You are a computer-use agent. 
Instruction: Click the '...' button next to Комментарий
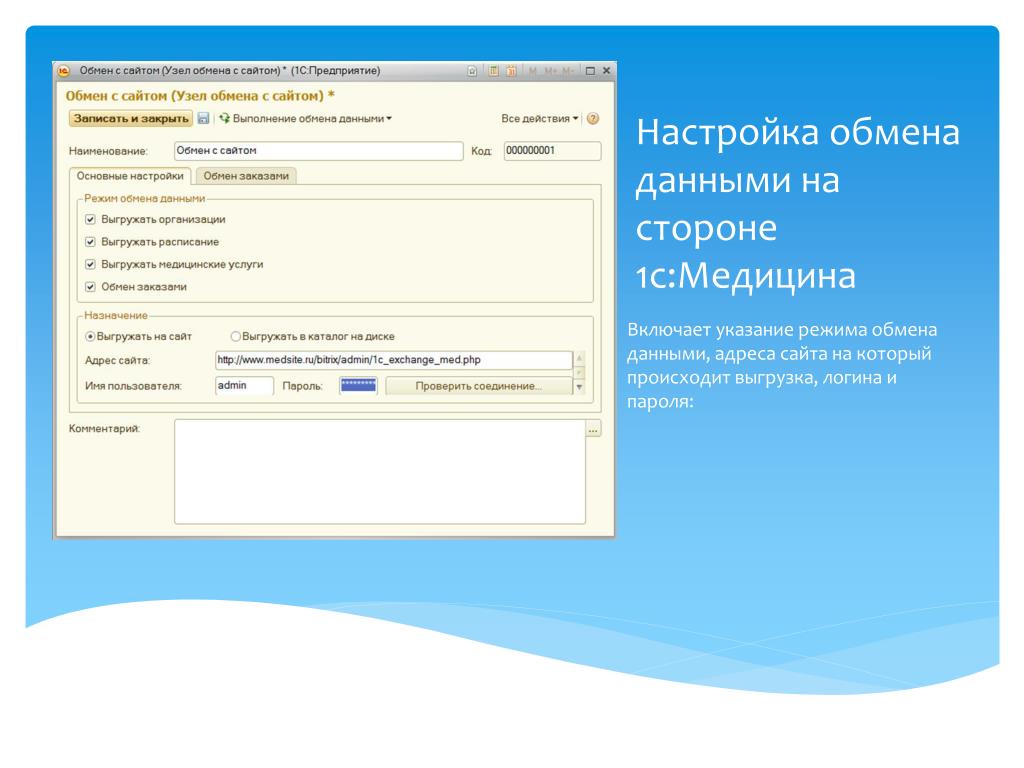point(594,429)
